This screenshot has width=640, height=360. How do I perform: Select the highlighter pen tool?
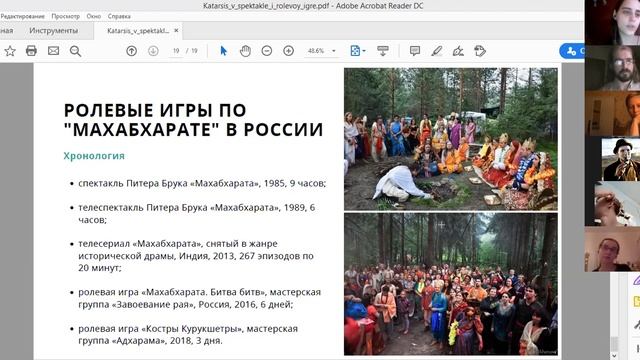click(437, 51)
